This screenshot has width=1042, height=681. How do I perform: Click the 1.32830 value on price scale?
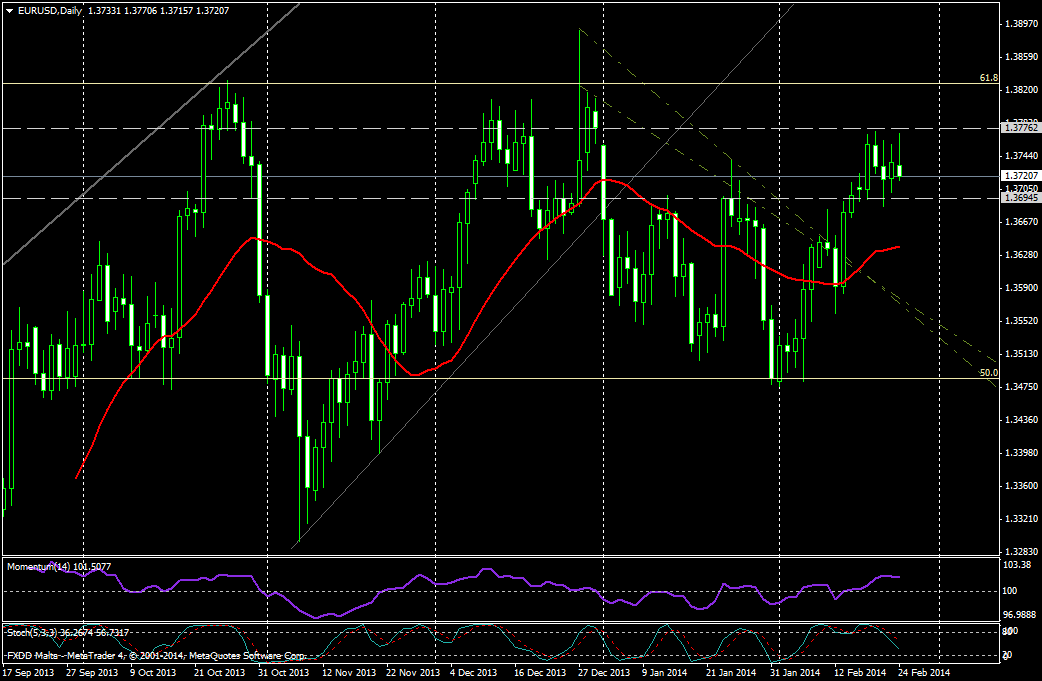coord(1018,552)
